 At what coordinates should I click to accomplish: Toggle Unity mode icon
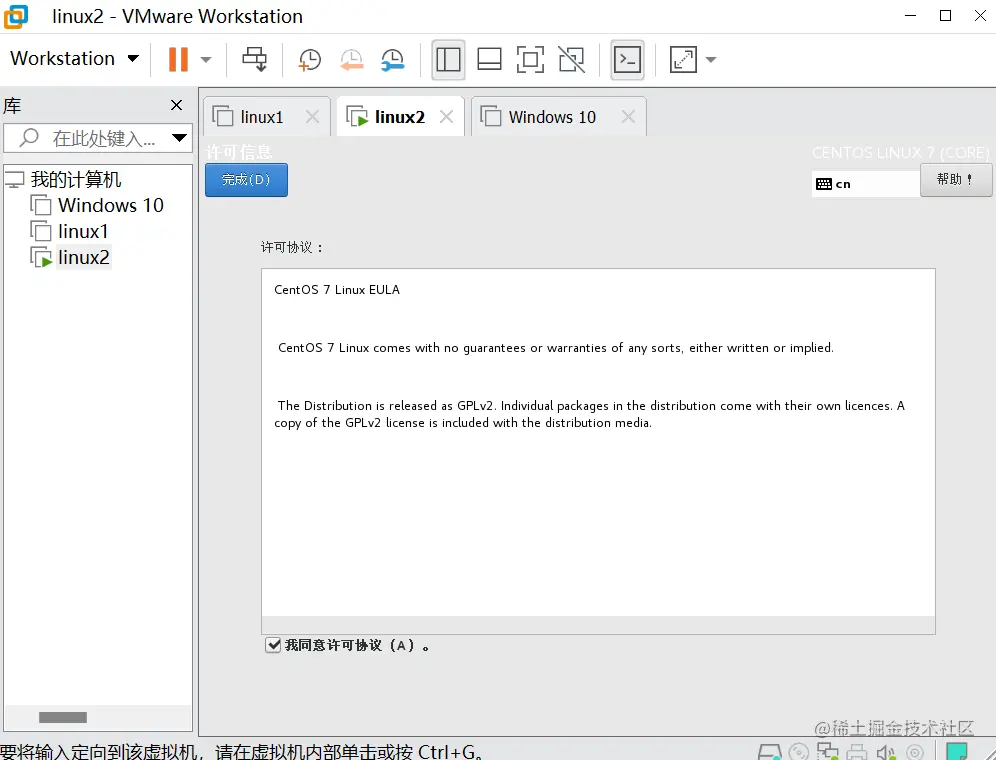(x=572, y=60)
